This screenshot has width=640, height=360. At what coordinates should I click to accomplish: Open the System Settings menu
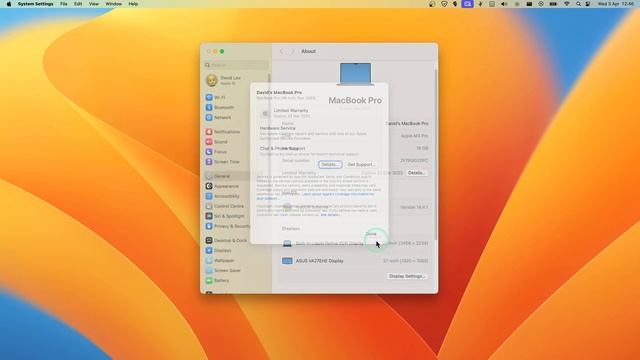36,4
